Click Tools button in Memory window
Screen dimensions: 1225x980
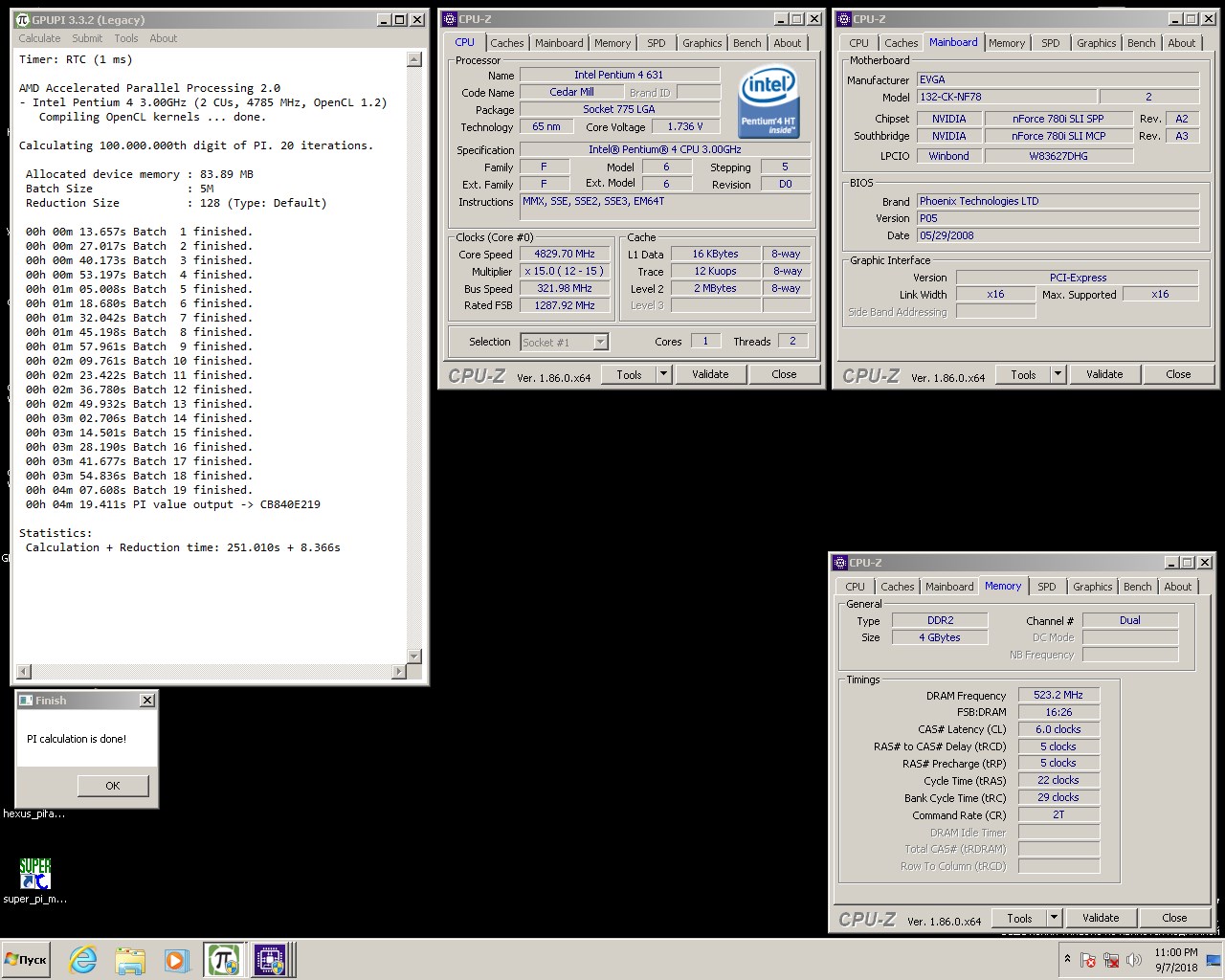coord(1019,918)
